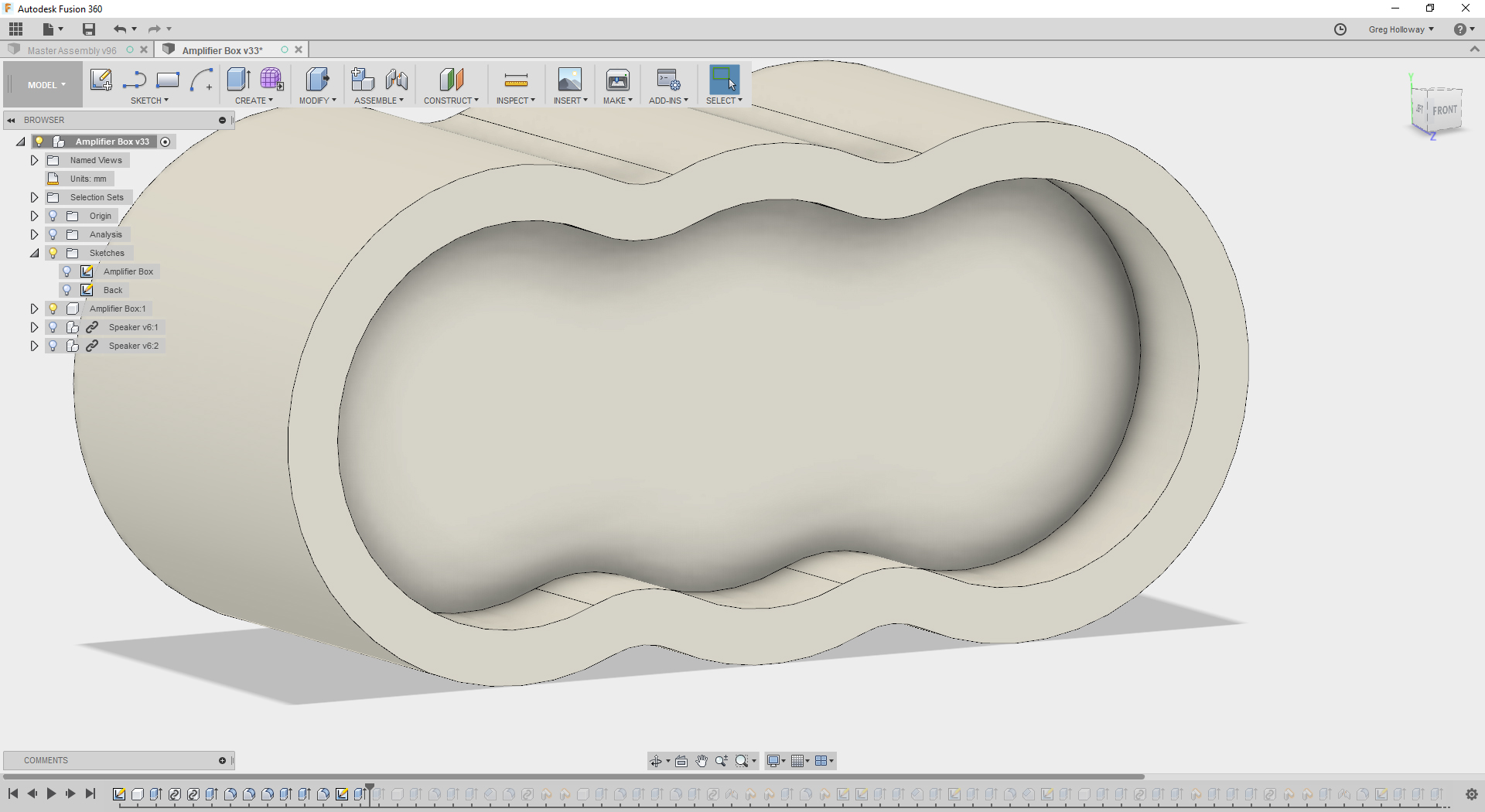The height and width of the screenshot is (812, 1485).
Task: Open the help question mark menu
Action: 1461,29
